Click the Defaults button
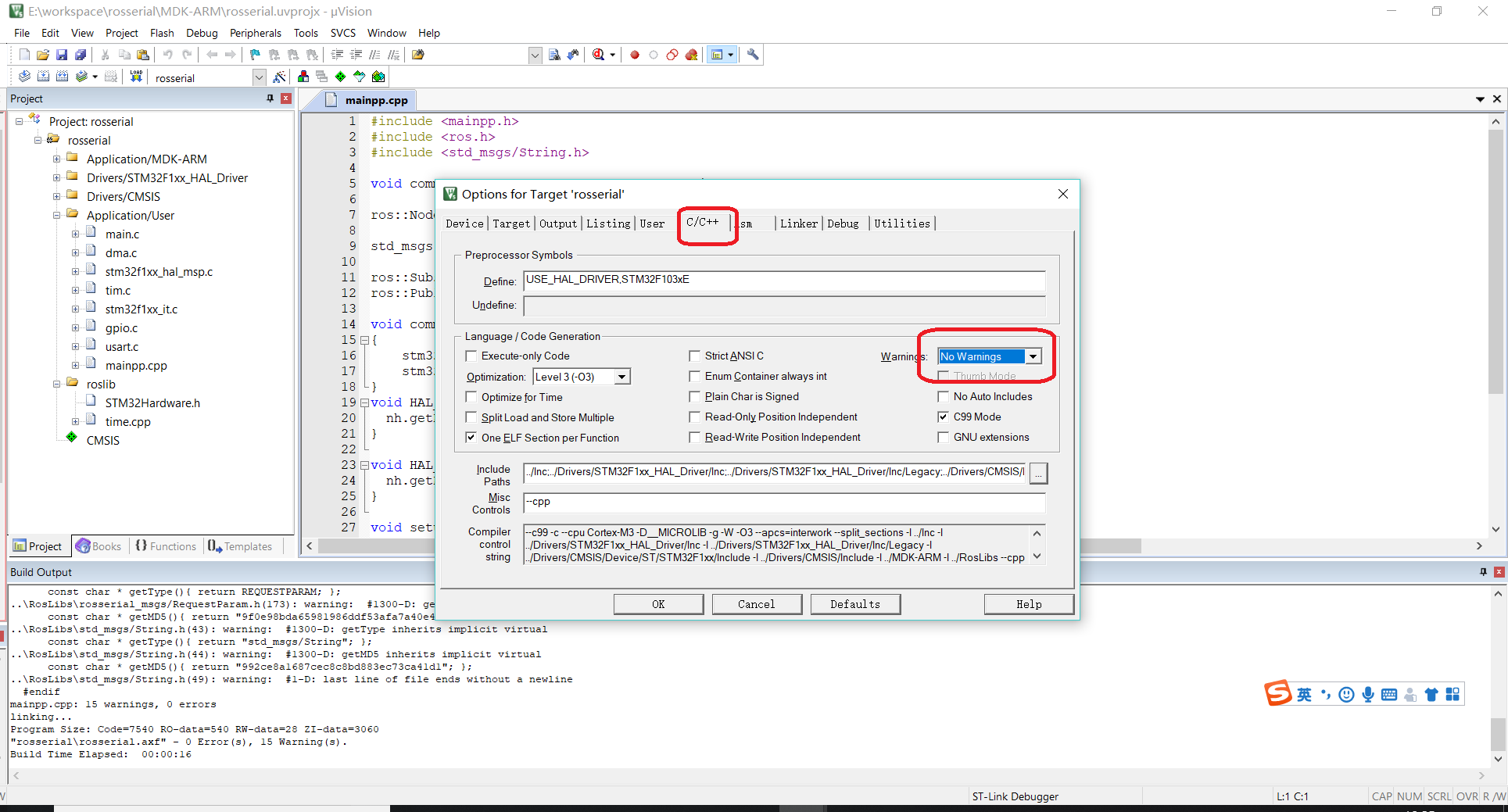This screenshot has height=812, width=1508. (x=855, y=604)
